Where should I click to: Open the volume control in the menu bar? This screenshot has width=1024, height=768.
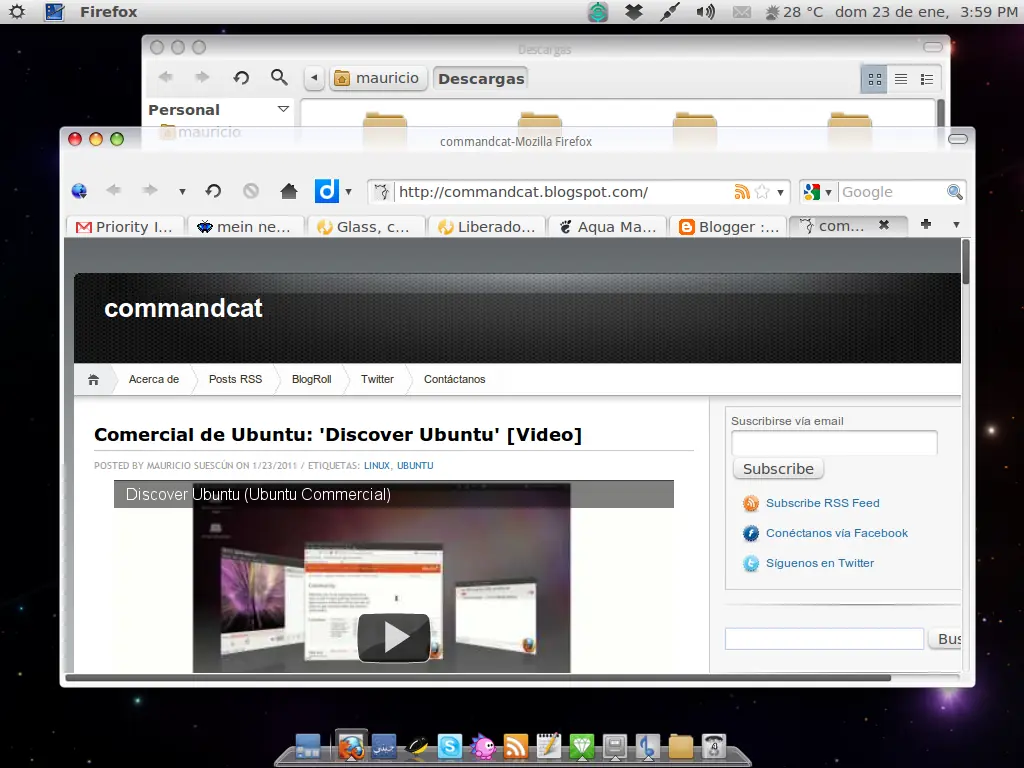pyautogui.click(x=705, y=12)
